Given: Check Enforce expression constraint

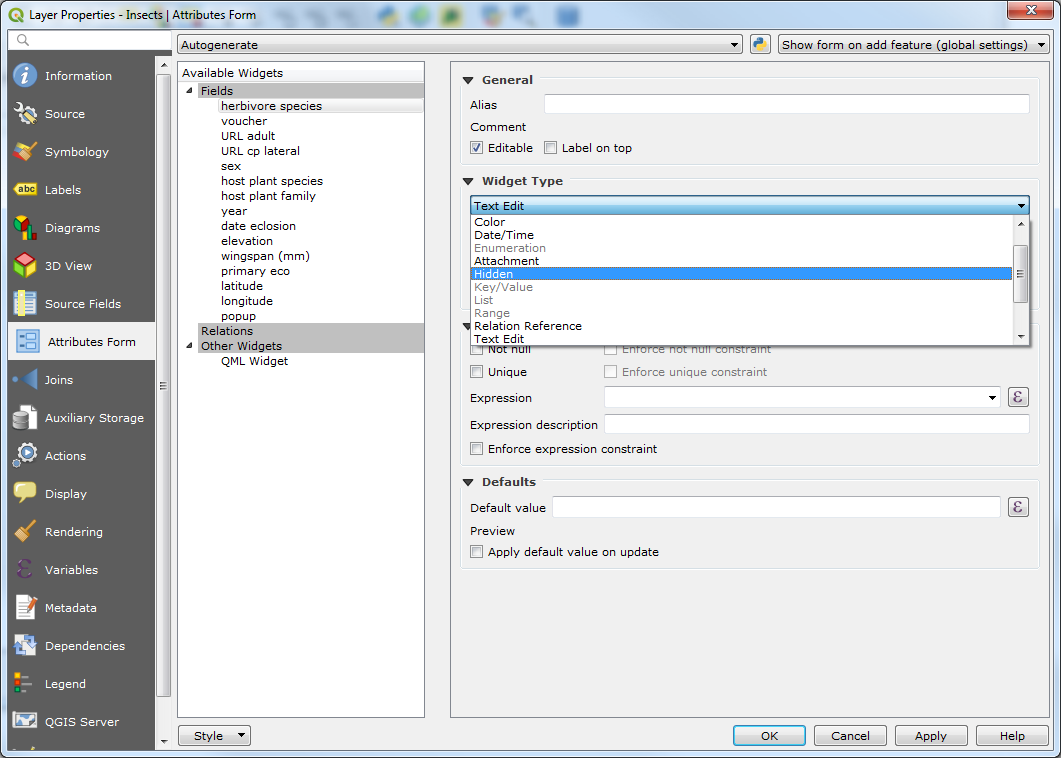Looking at the screenshot, I should pos(476,449).
